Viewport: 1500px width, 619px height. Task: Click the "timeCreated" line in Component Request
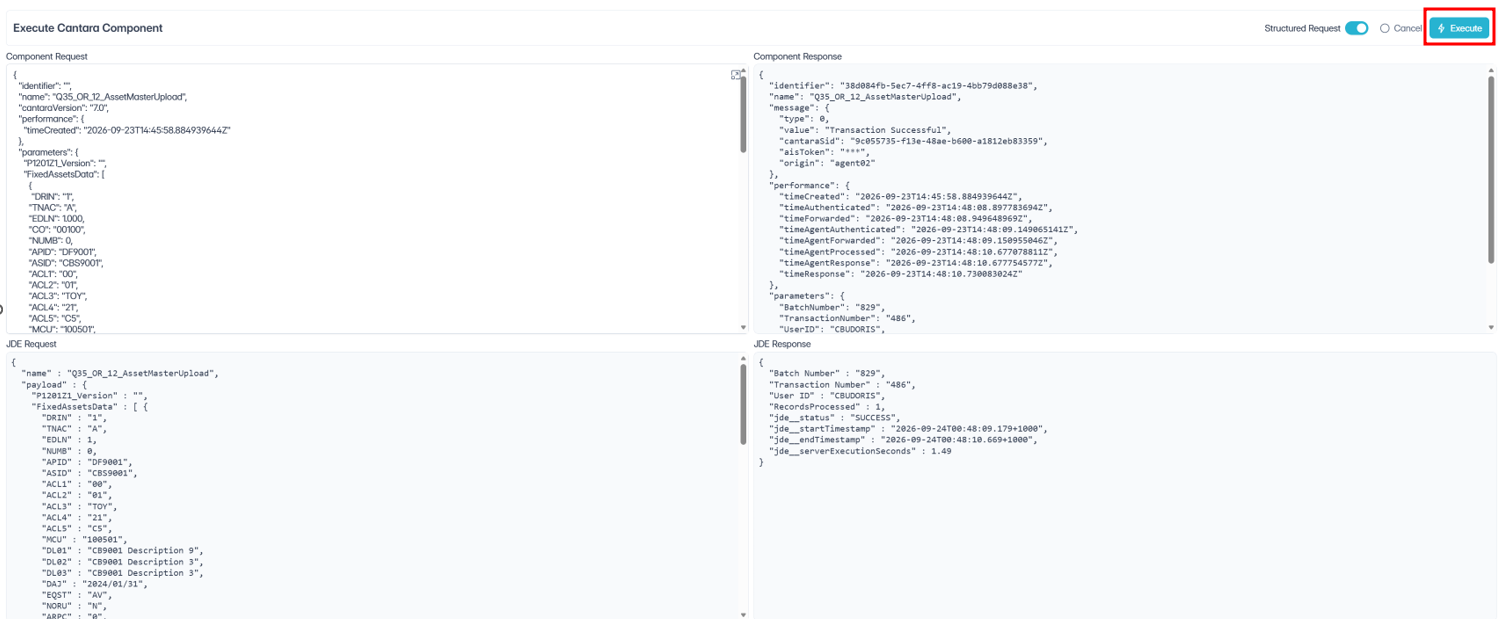click(127, 130)
